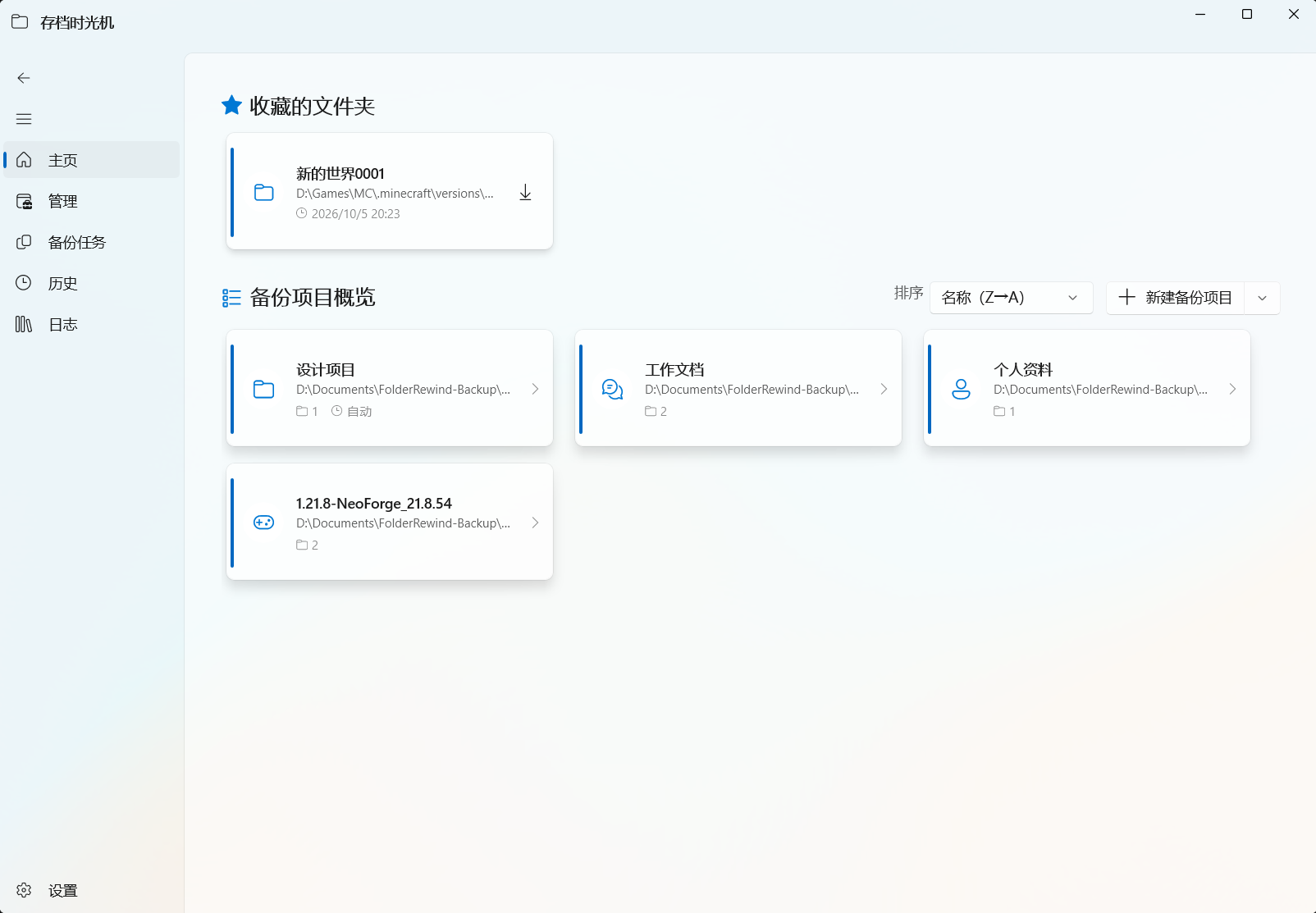Open the 名称 (Z→A) sort dropdown
This screenshot has width=1316, height=913.
click(x=1012, y=298)
